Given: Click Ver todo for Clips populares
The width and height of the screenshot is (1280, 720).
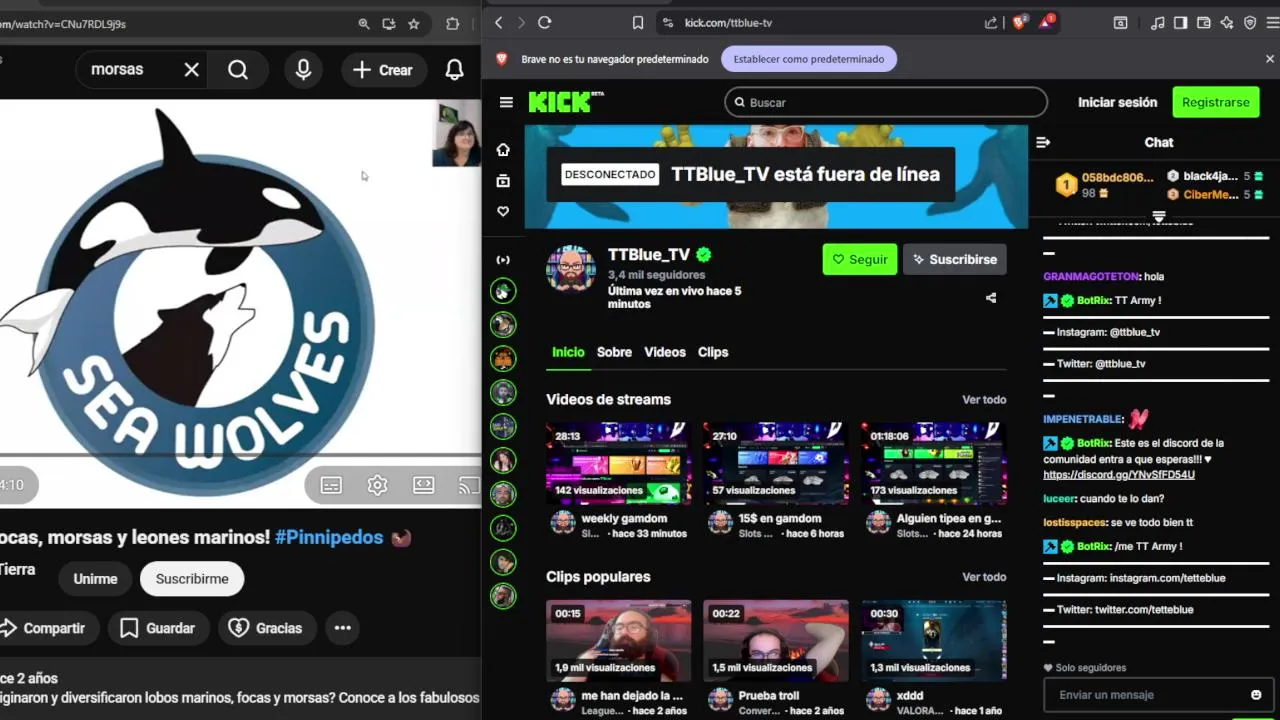Looking at the screenshot, I should click(984, 577).
